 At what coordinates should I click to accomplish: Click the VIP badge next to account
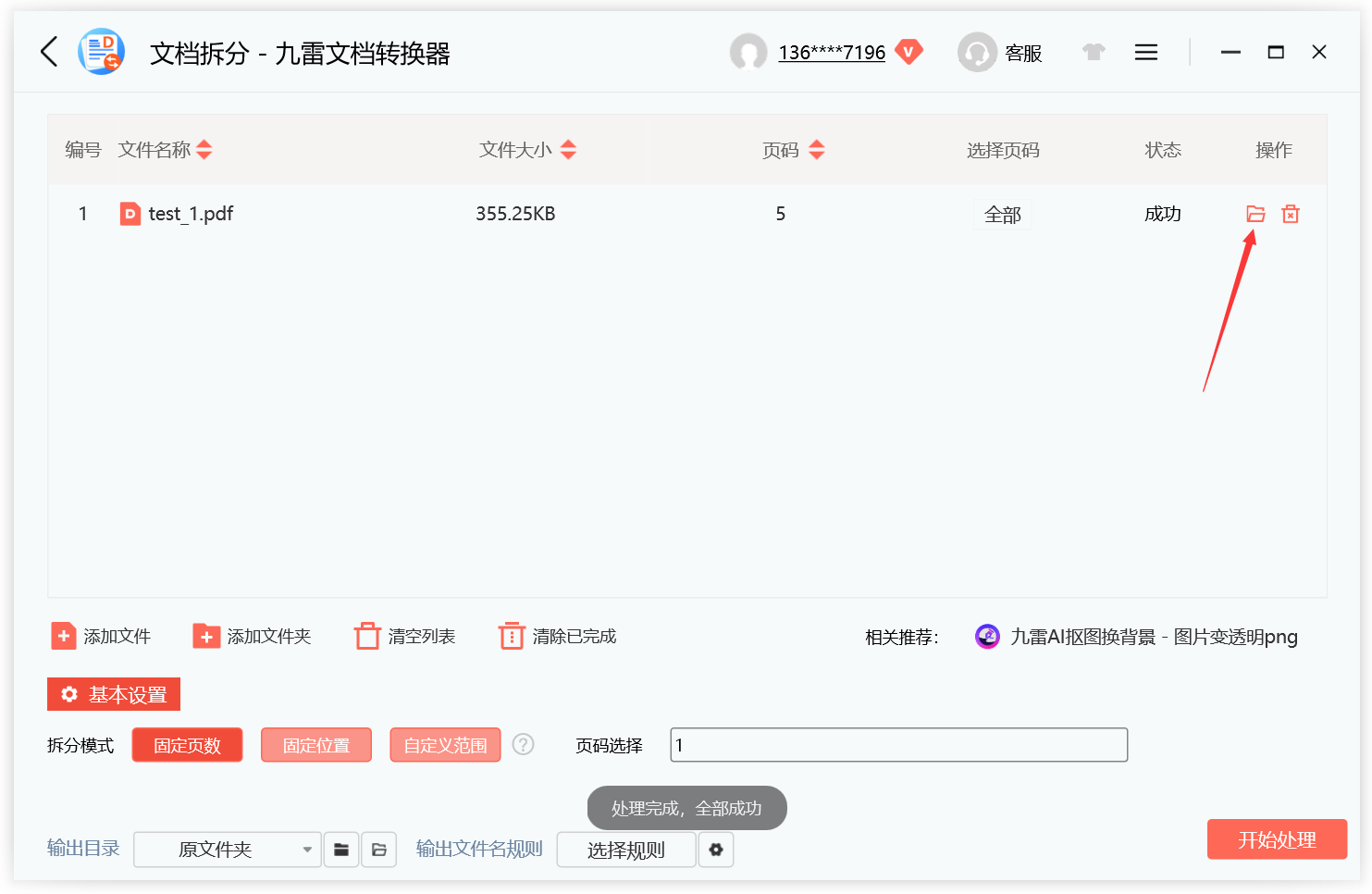[909, 52]
